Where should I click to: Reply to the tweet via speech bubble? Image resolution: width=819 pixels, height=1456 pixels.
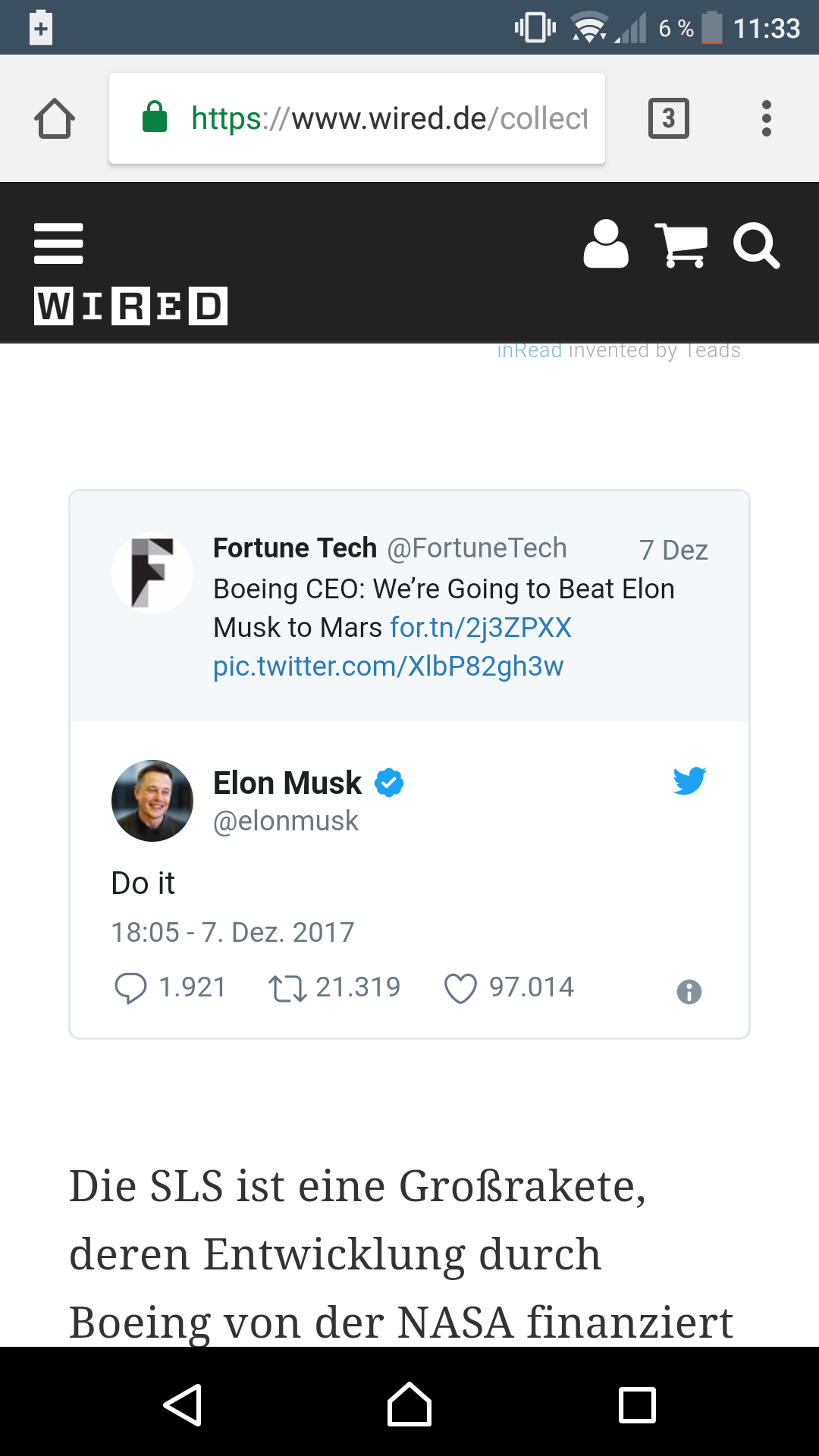click(x=130, y=988)
